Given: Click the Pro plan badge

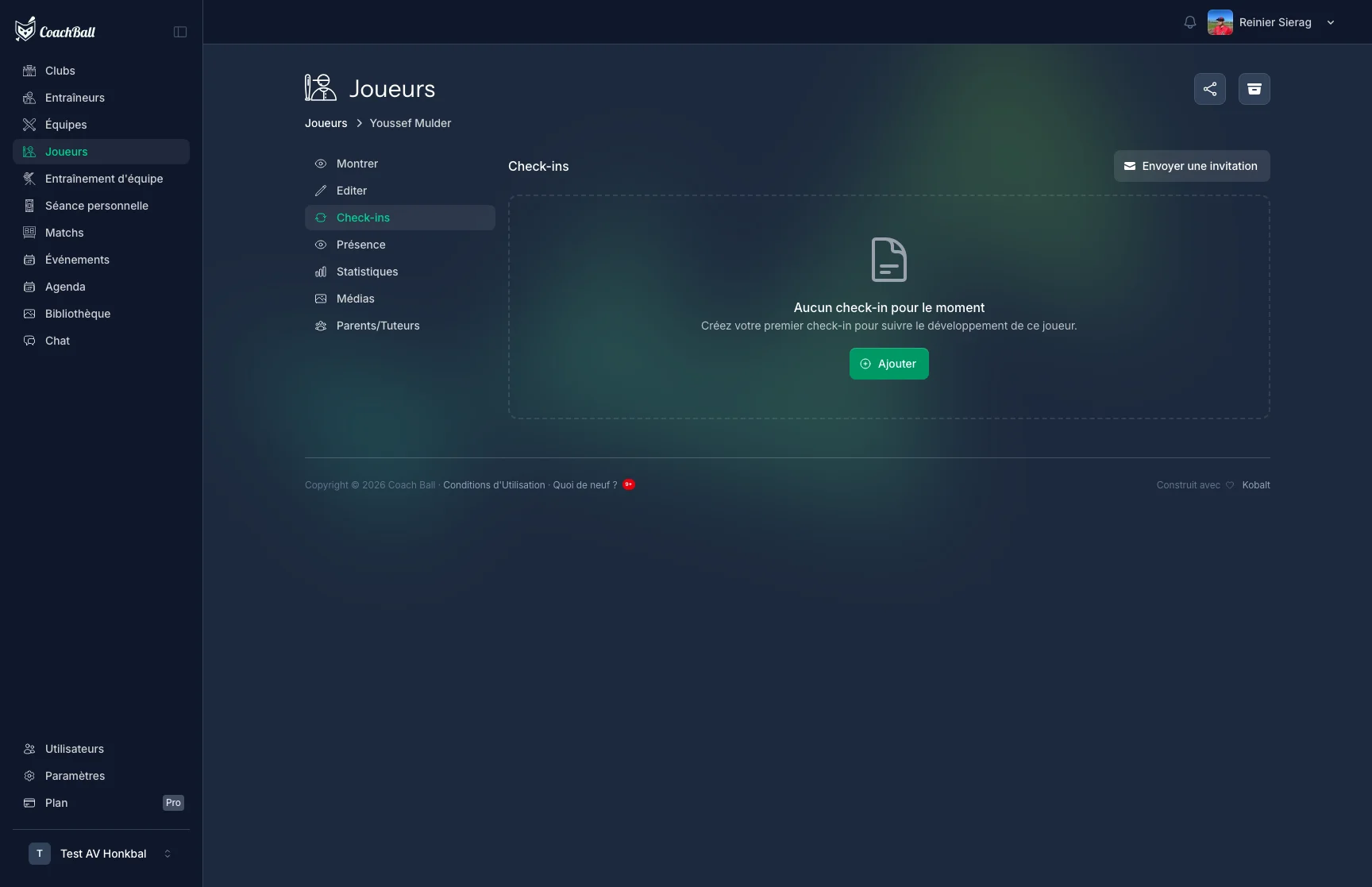Looking at the screenshot, I should click(x=173, y=803).
